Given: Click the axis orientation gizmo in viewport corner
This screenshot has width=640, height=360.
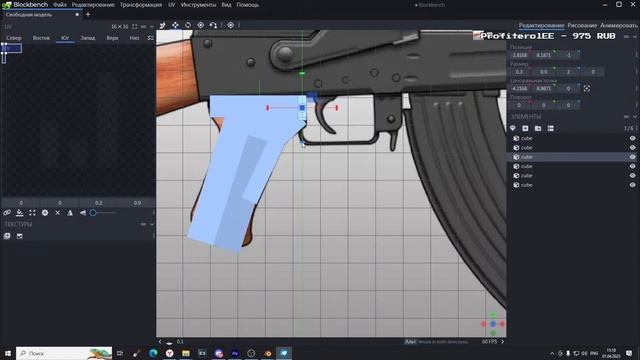Looking at the screenshot, I should click(x=493, y=324).
